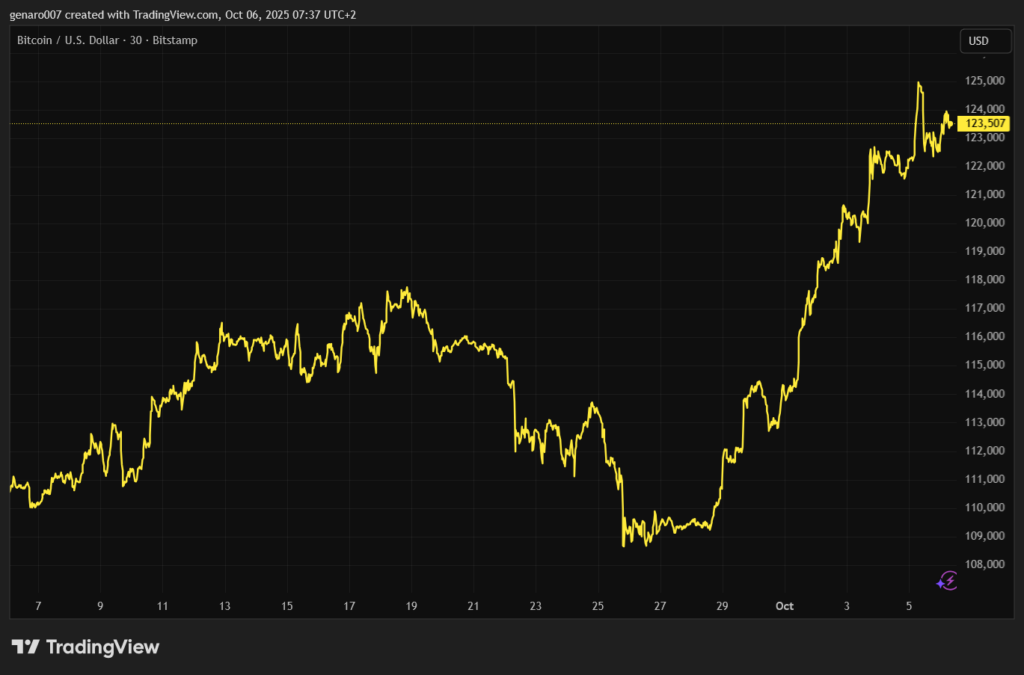This screenshot has height=675, width=1024.
Task: Click the 13 date label on time axis
Action: click(x=225, y=606)
